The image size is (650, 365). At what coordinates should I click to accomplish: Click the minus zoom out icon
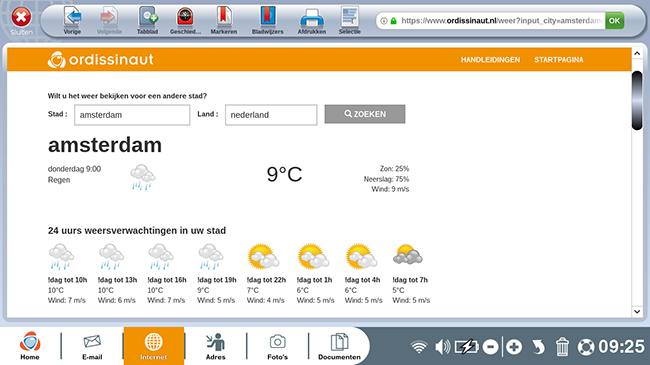click(490, 347)
